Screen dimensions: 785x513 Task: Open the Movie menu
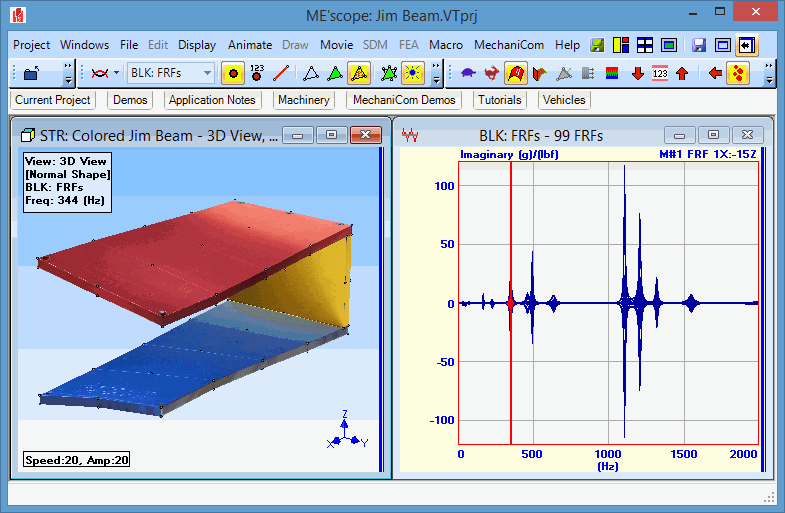pyautogui.click(x=336, y=45)
